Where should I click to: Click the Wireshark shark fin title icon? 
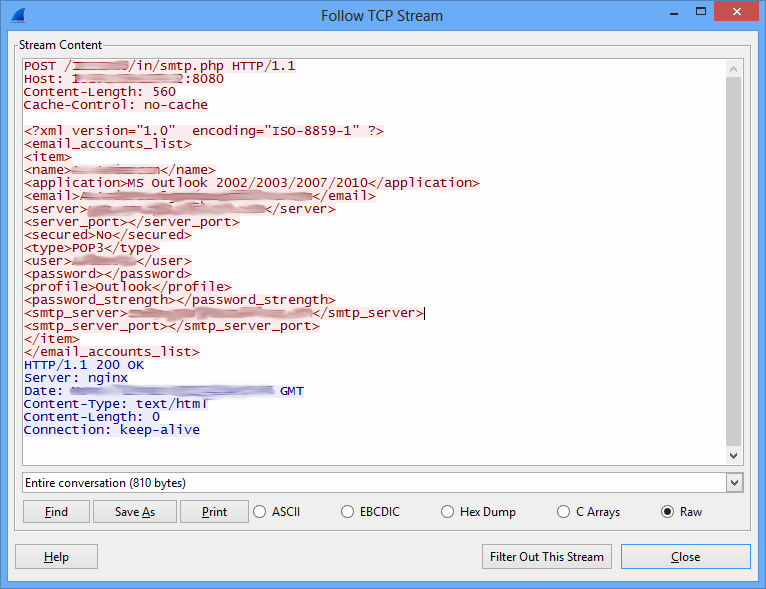[x=18, y=15]
